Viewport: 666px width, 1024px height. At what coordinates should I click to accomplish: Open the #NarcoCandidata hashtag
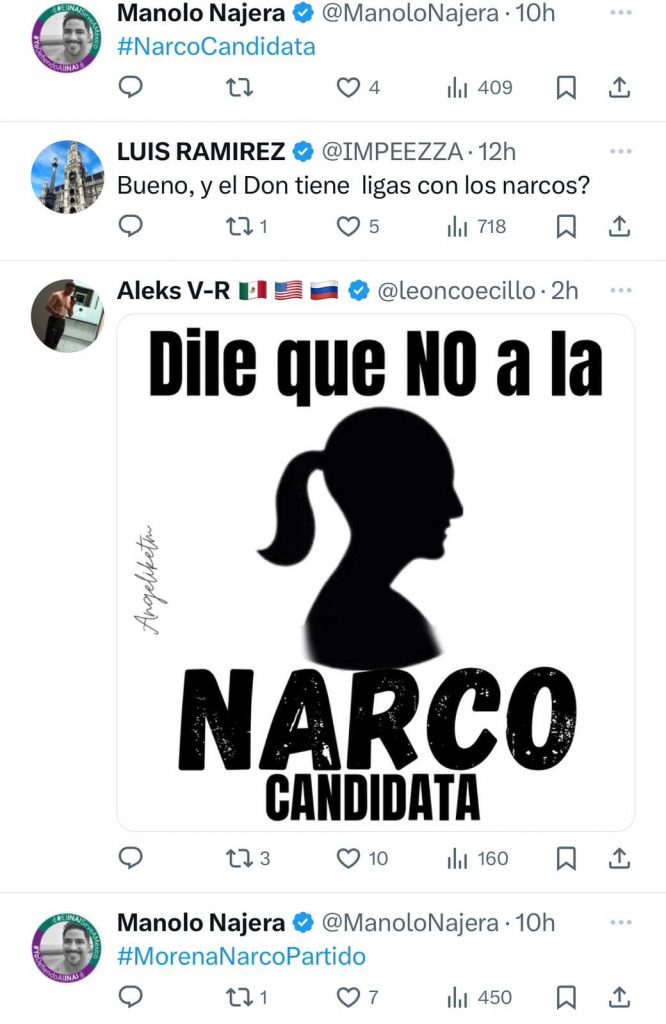216,47
